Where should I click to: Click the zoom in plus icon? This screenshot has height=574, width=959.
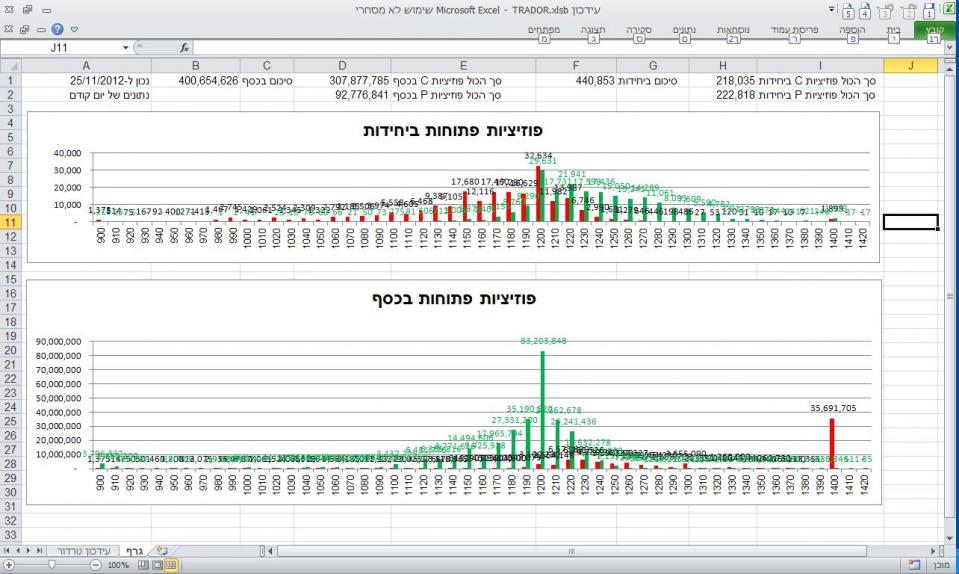[8, 566]
